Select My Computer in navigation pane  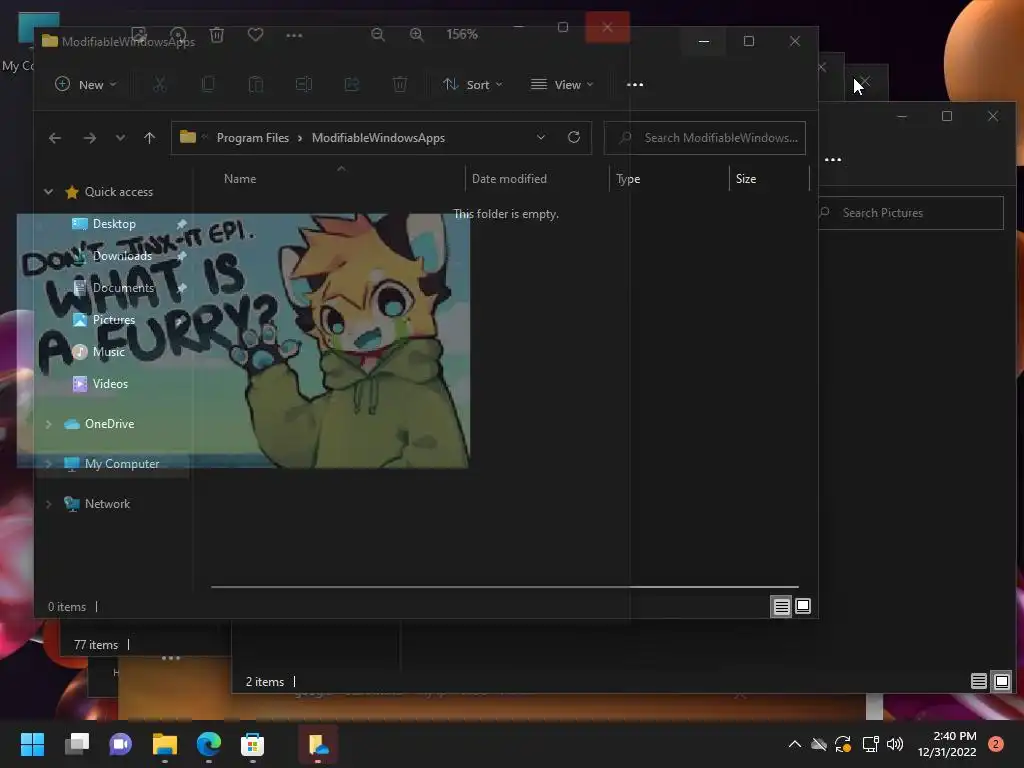121,464
